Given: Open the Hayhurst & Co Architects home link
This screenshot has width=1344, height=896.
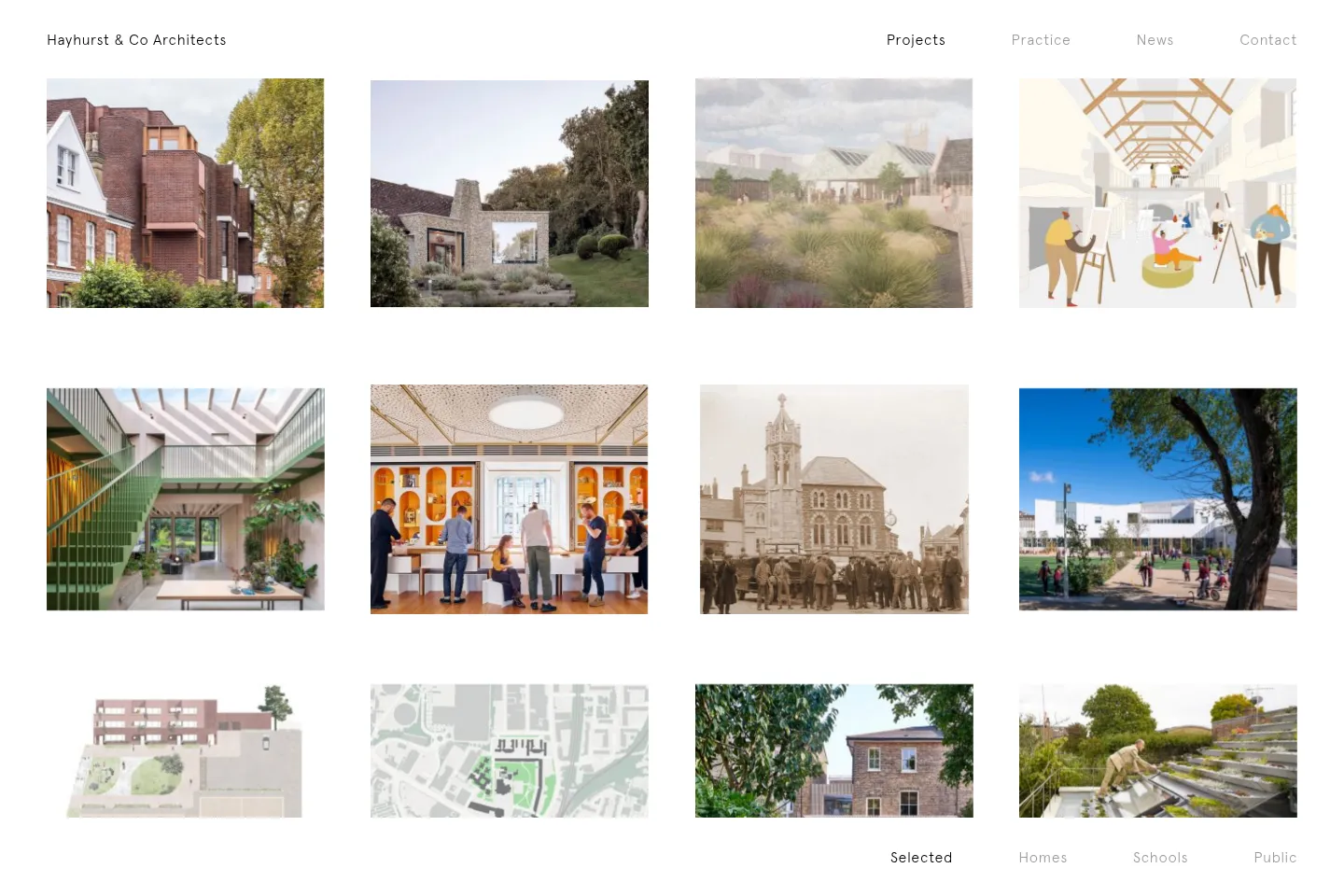Looking at the screenshot, I should pos(136,40).
